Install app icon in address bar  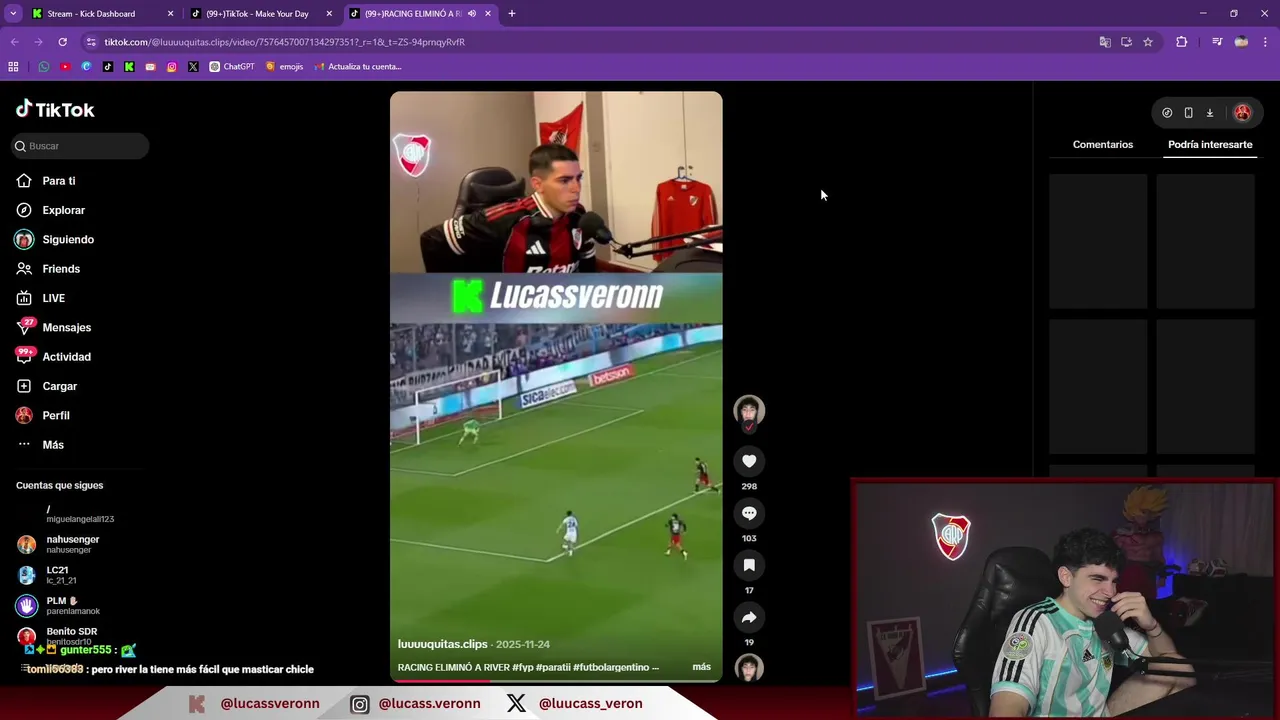[x=1126, y=42]
